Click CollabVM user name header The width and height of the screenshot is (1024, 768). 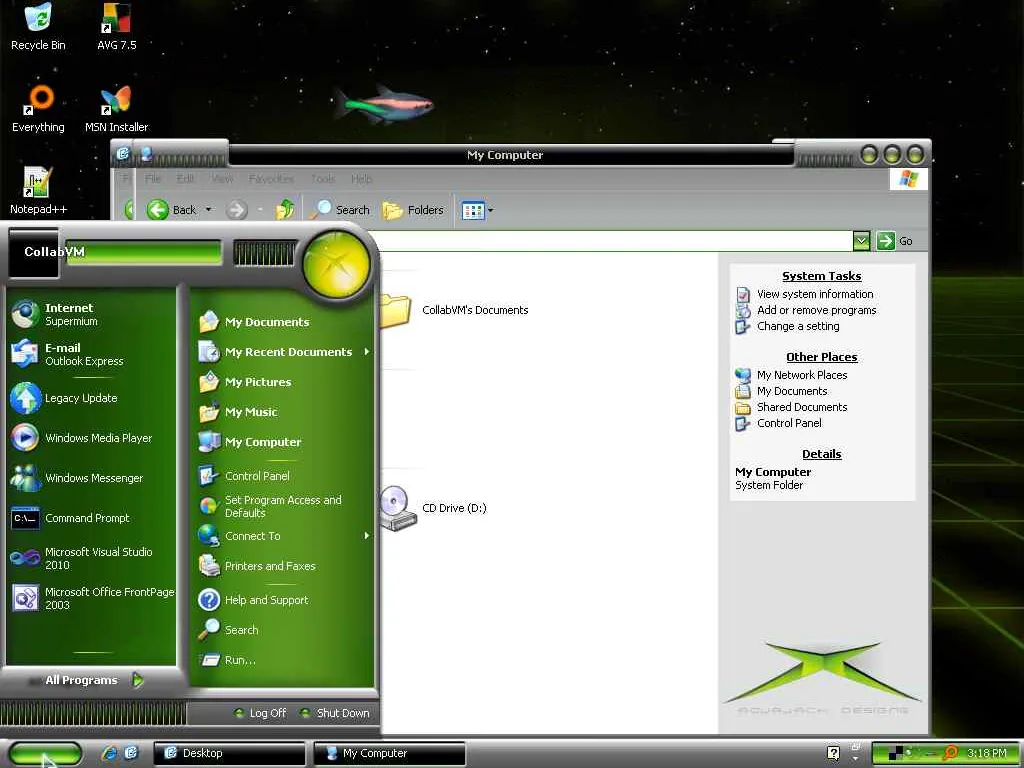(54, 251)
